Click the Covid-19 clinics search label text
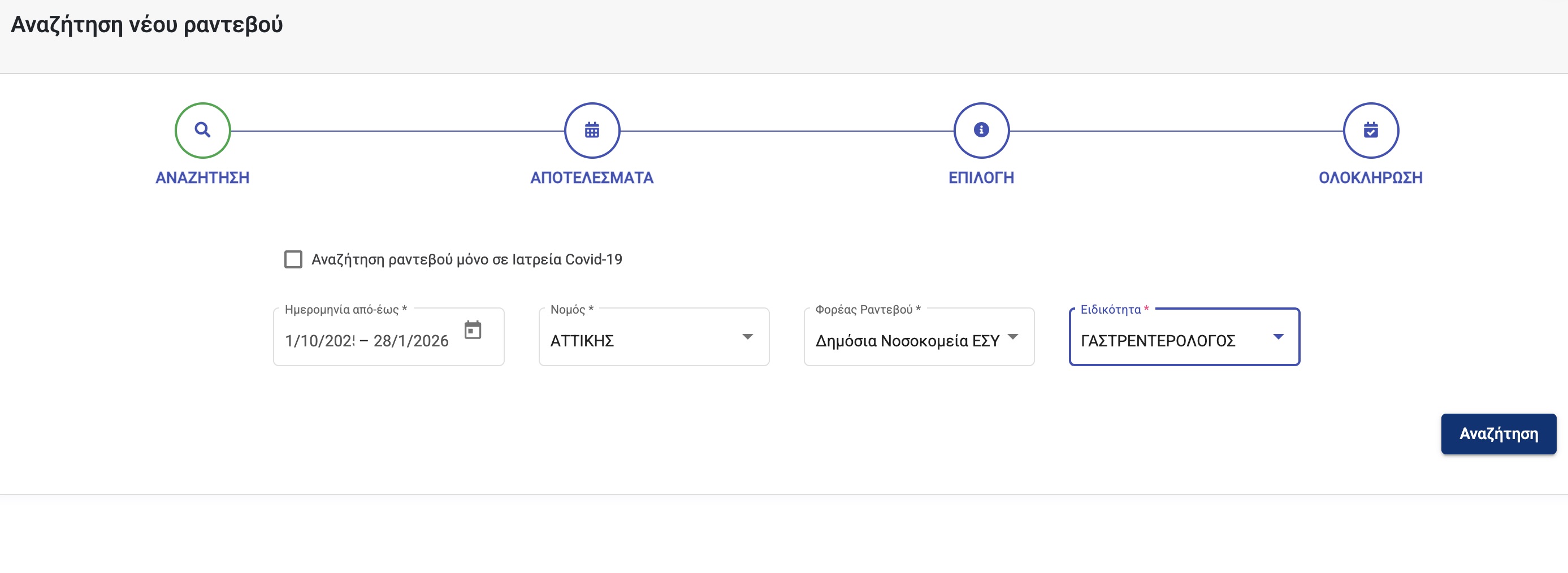The image size is (1568, 573). (466, 260)
